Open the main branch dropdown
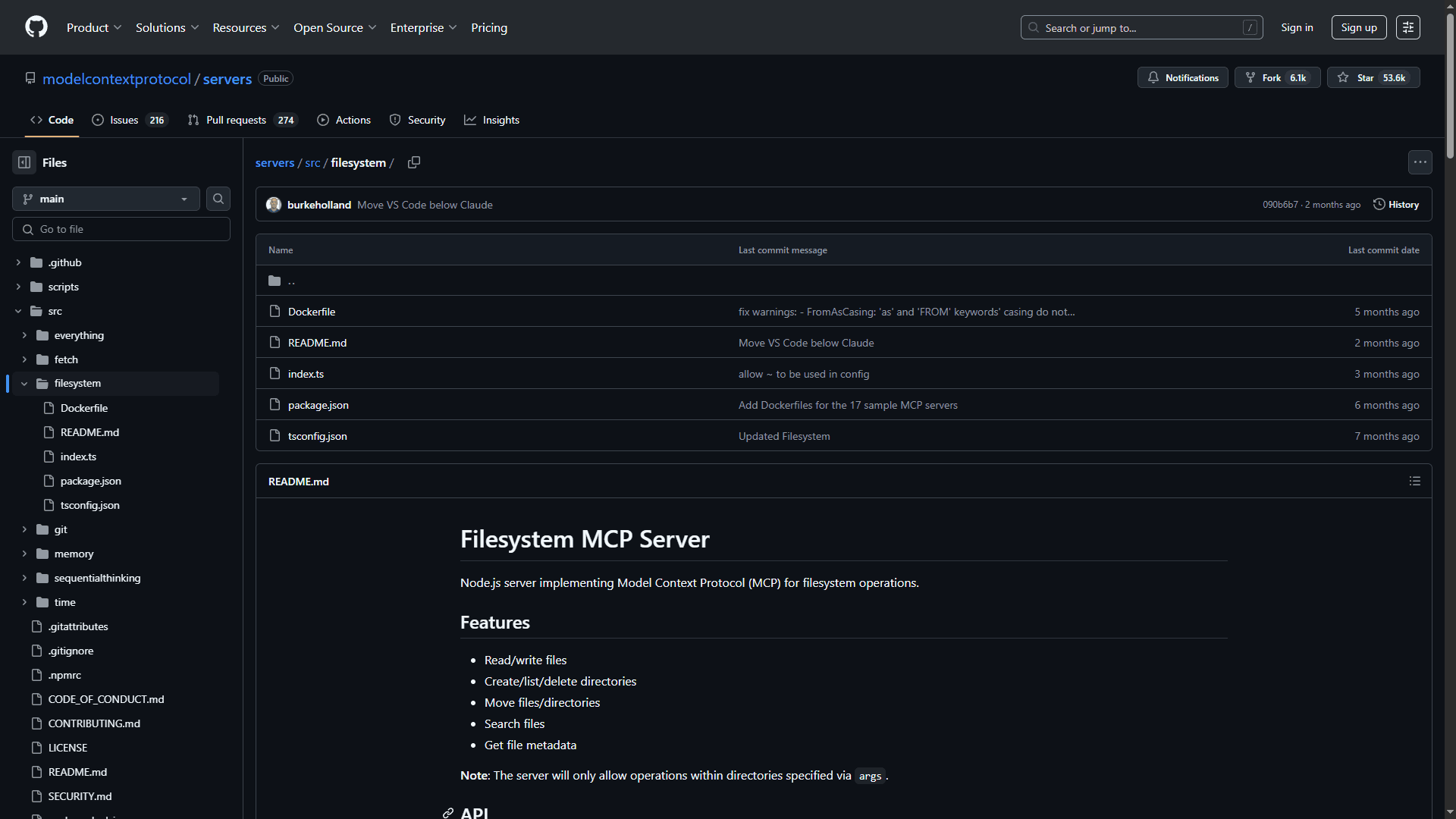The width and height of the screenshot is (1456, 819). pyautogui.click(x=105, y=199)
